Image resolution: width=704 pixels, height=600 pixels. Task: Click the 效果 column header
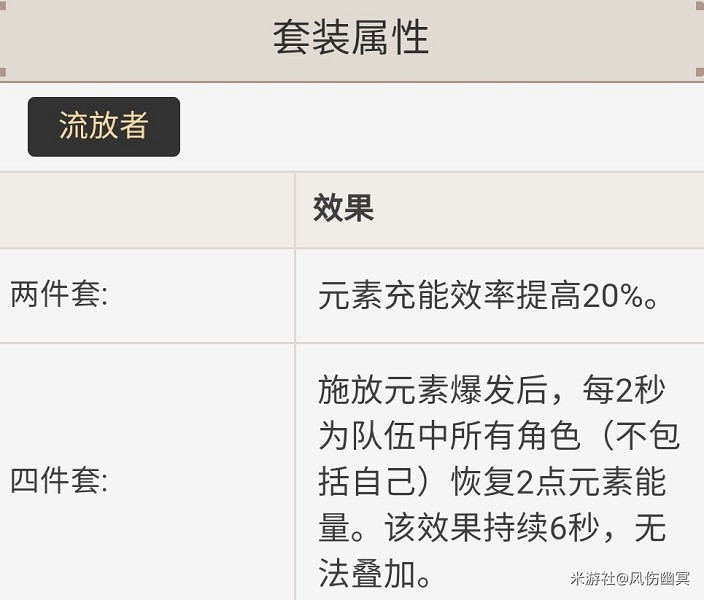click(343, 208)
